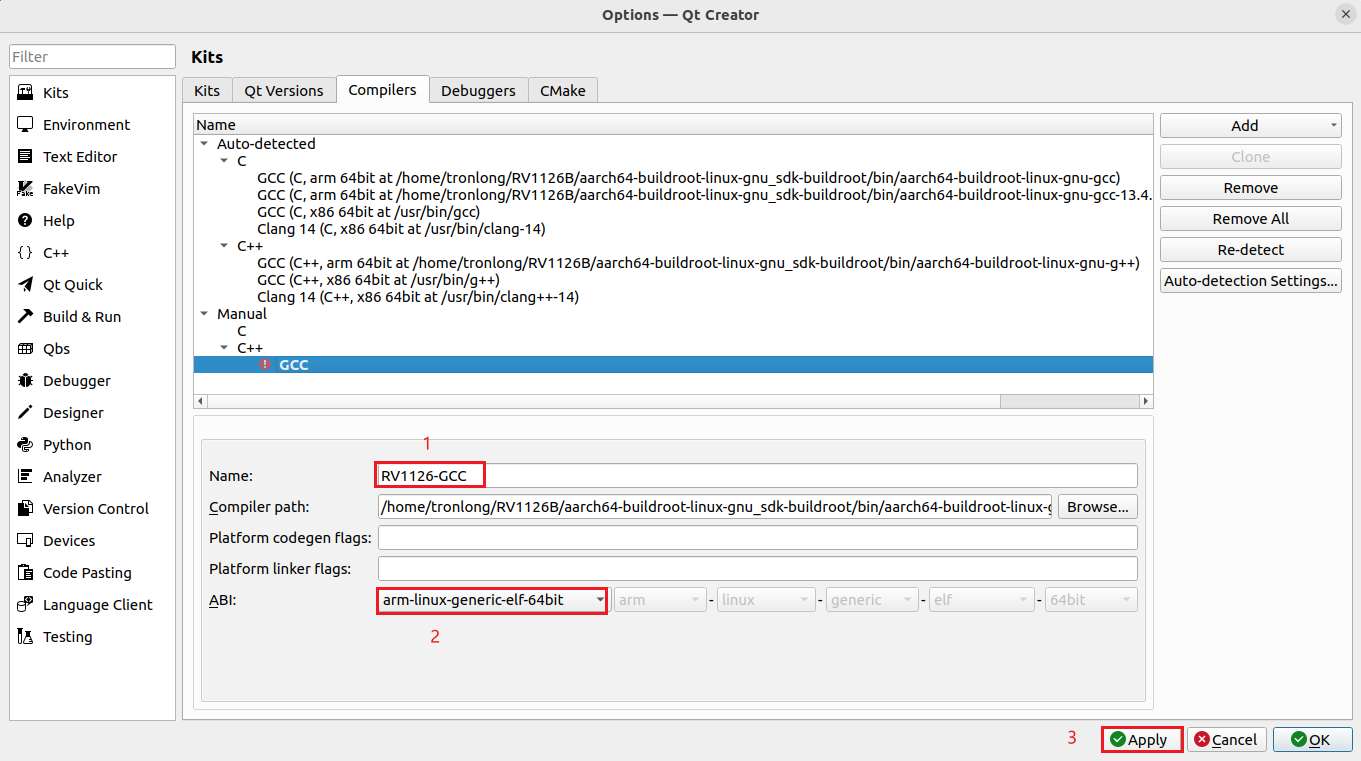Open Auto-detection Settings
The image size is (1361, 761).
click(1251, 281)
